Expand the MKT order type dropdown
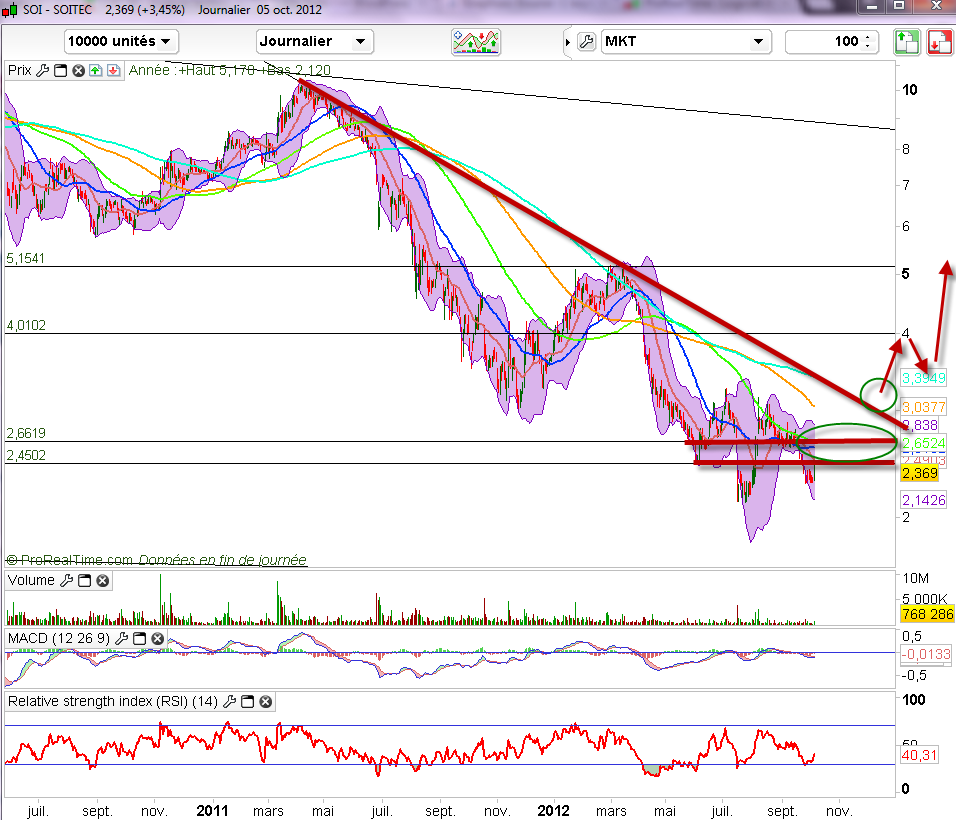Viewport: 956px width, 820px height. click(x=759, y=42)
